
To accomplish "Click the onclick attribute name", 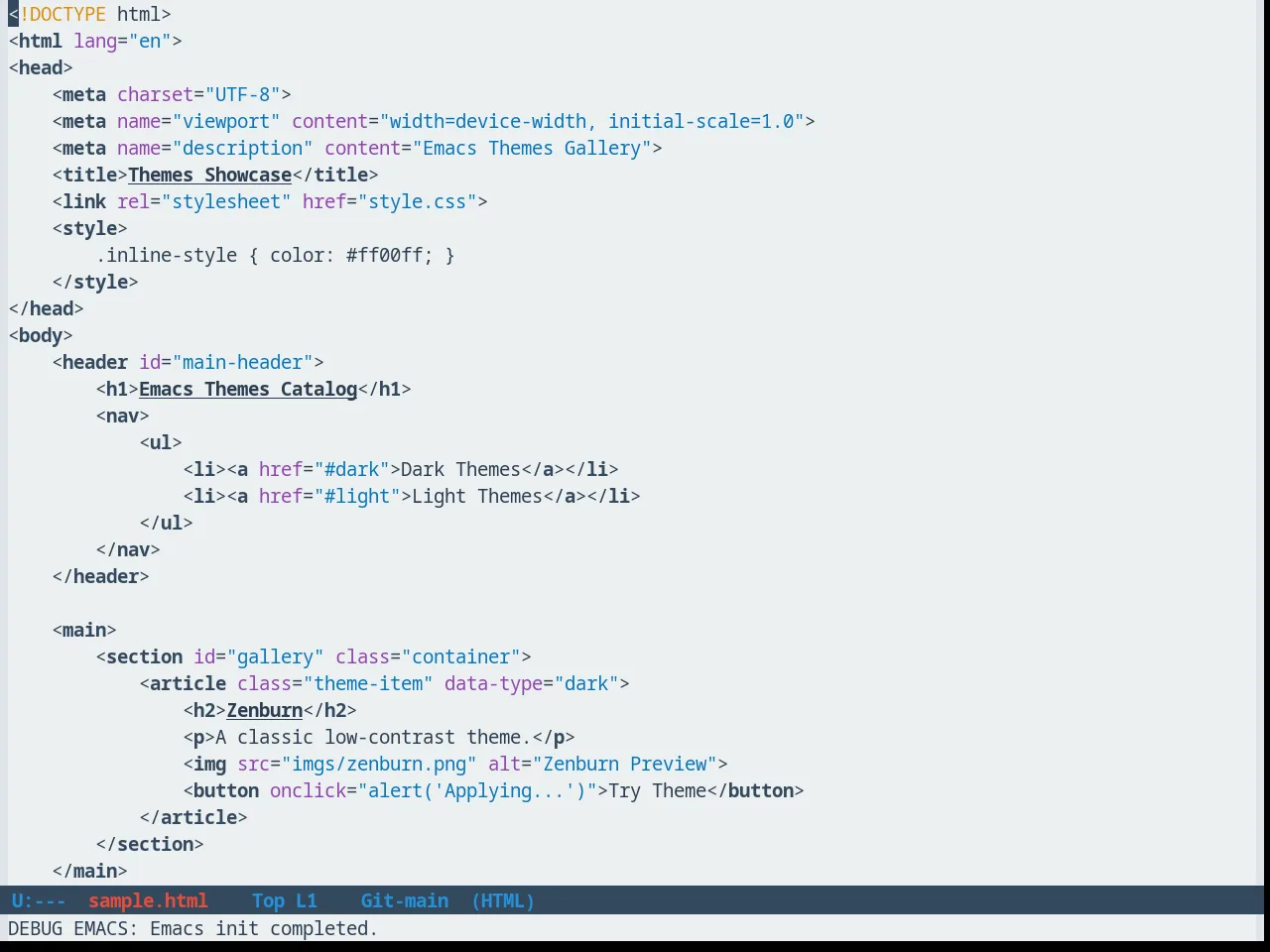I will [x=309, y=790].
